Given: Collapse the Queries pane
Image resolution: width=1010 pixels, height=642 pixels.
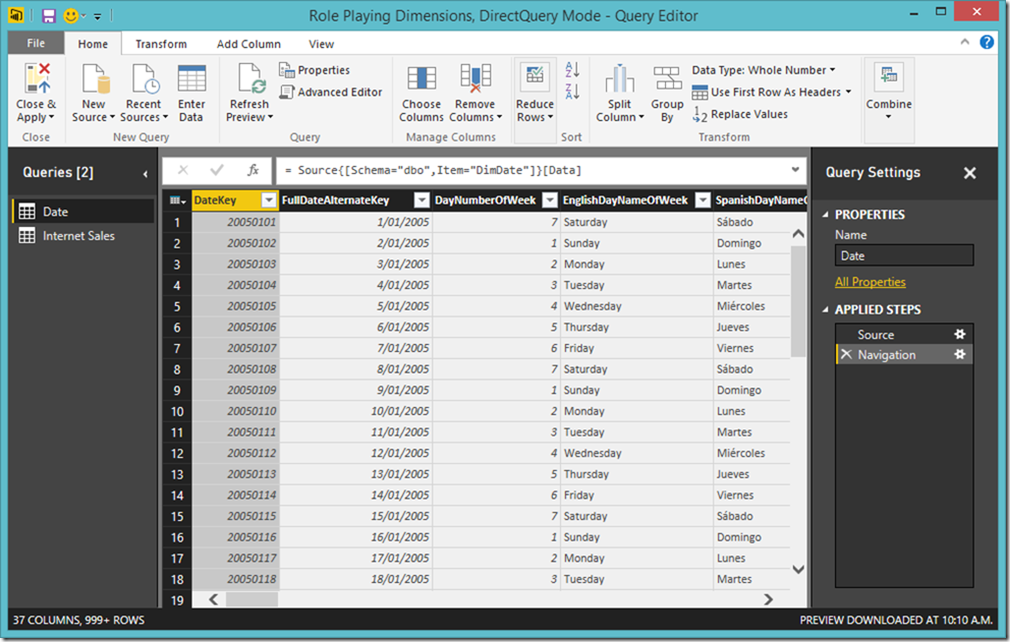Looking at the screenshot, I should (x=145, y=173).
